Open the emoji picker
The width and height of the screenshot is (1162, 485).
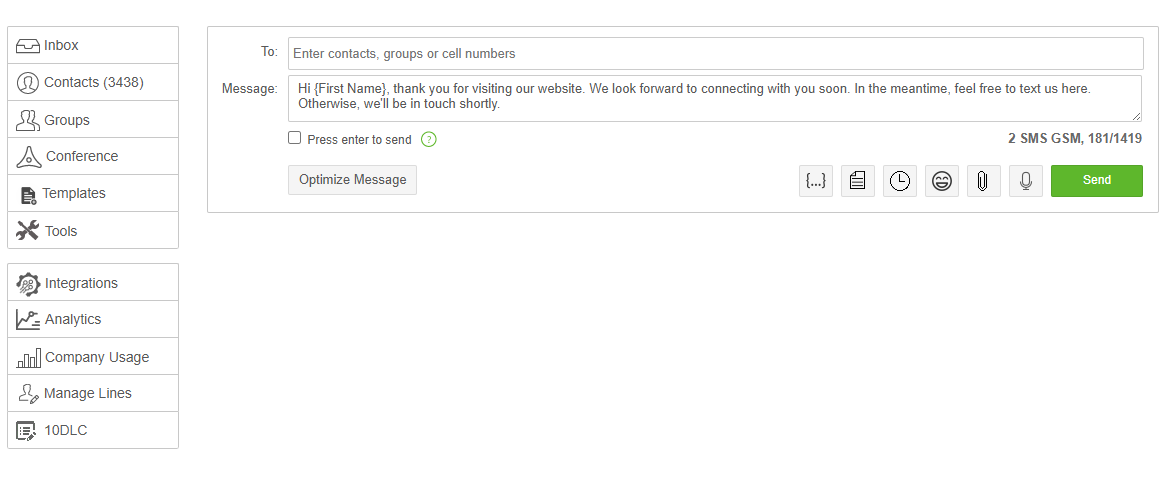pos(942,181)
